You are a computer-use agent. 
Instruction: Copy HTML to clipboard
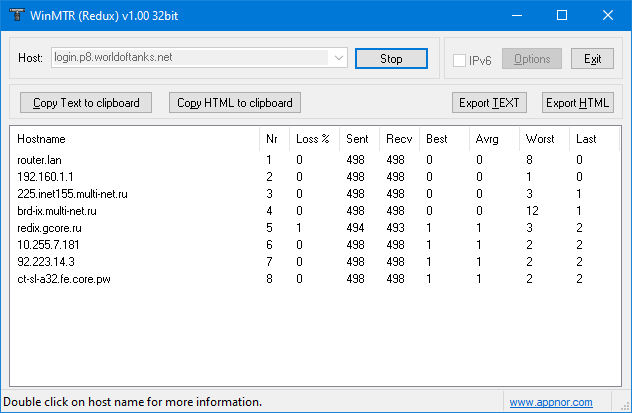click(x=235, y=103)
